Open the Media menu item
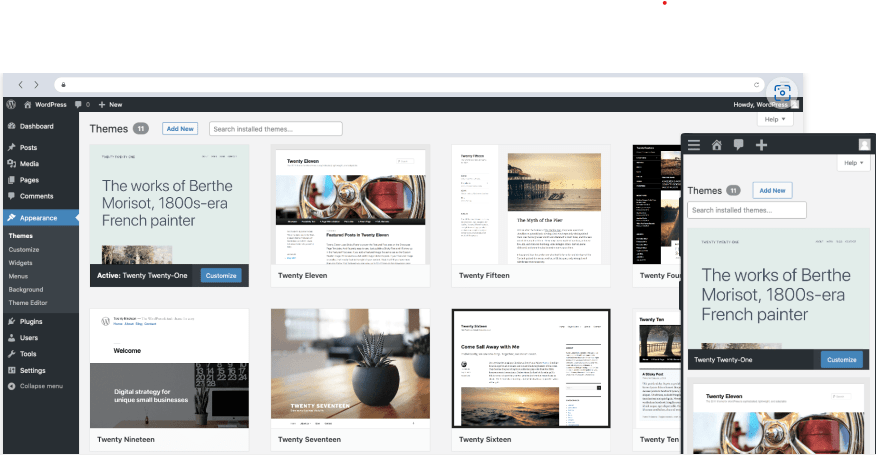This screenshot has height=455, width=876. pos(29,164)
